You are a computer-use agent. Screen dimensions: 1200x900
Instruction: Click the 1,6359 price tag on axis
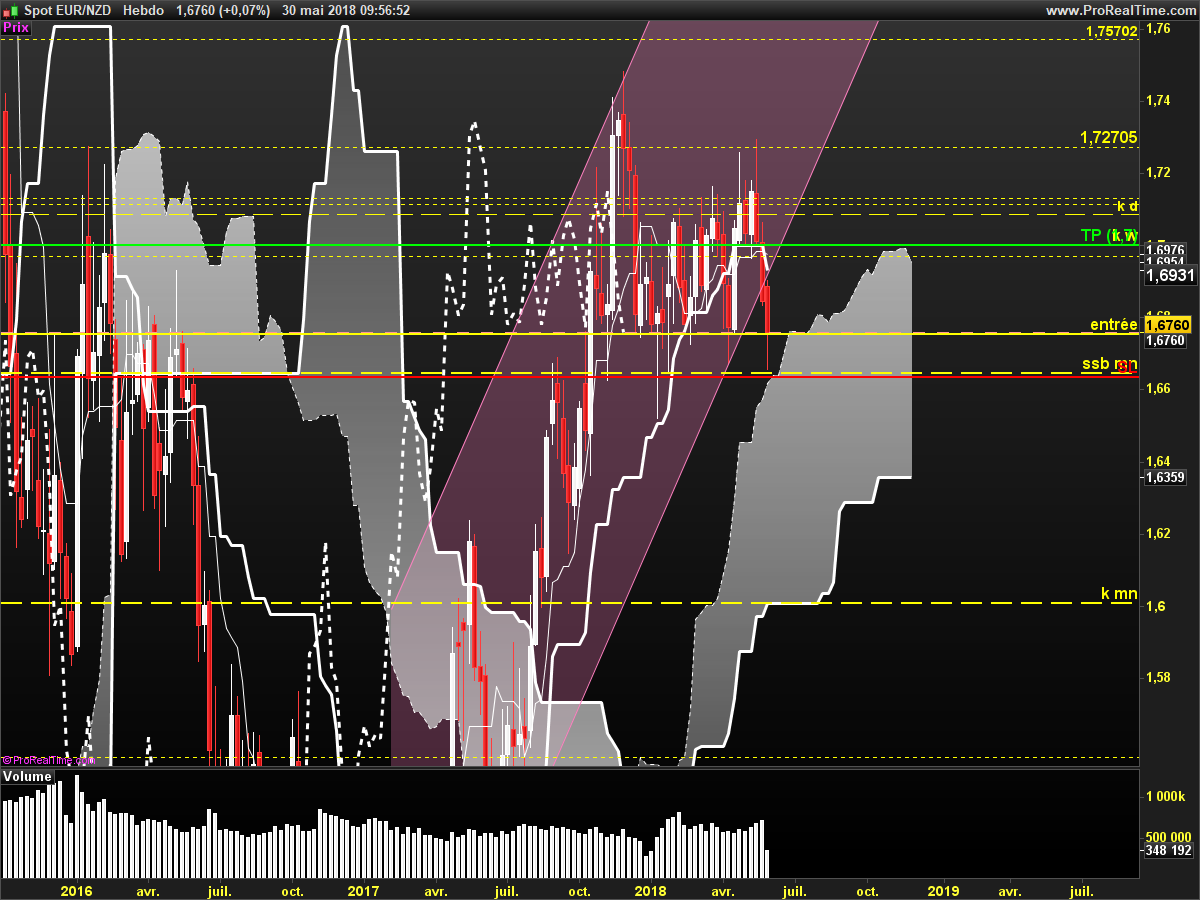point(1166,478)
